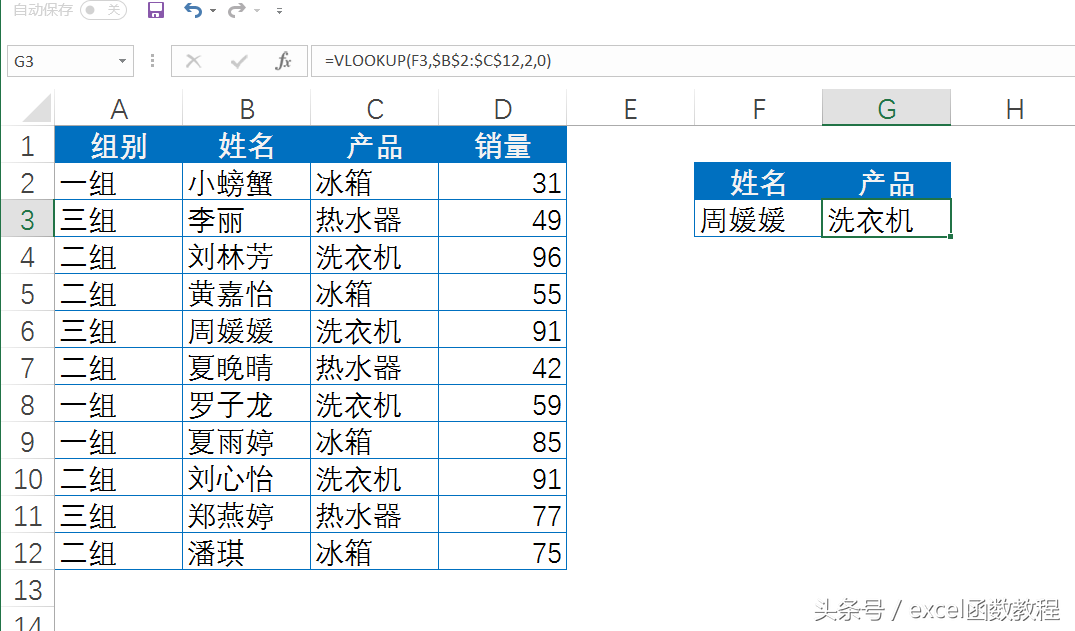1075x631 pixels.
Task: Click cell 刘林芳
Action: point(247,257)
